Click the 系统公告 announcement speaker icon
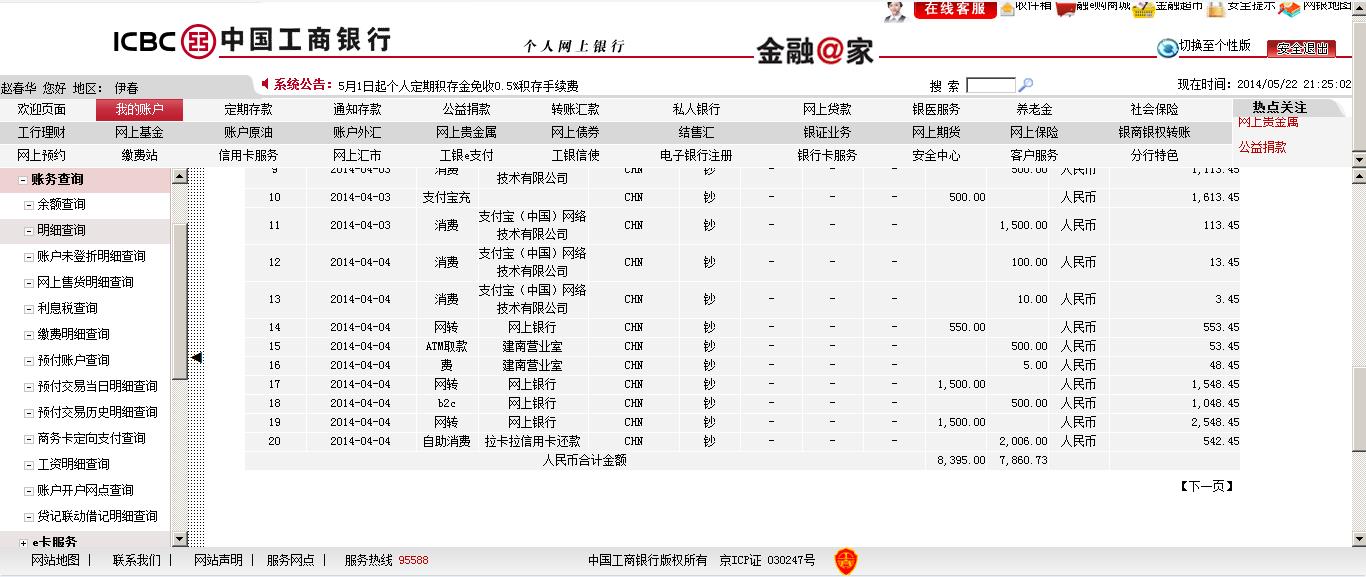This screenshot has width=1366, height=577. [265, 84]
